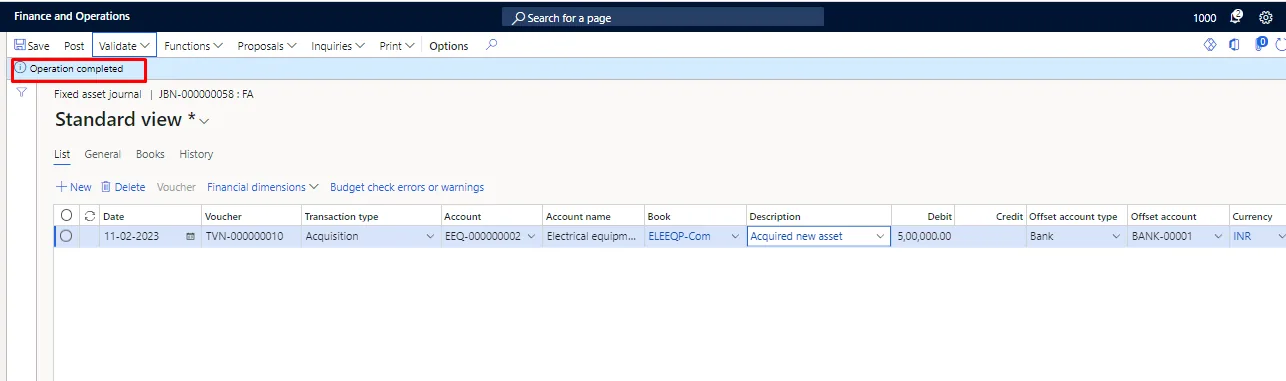Click the Transaction type column header
This screenshot has height=381, width=1286.
coord(341,216)
